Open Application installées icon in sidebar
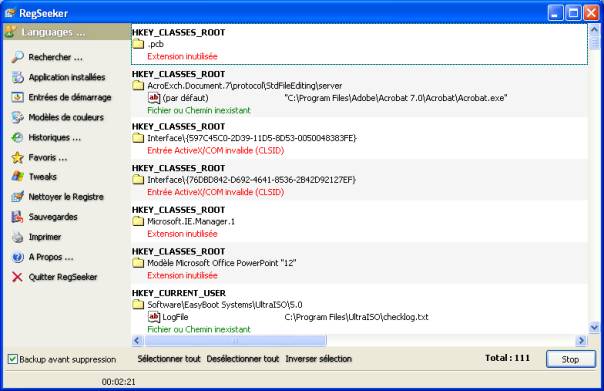 (x=17, y=77)
